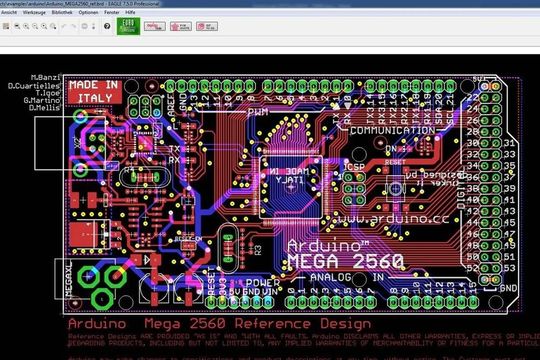Click the Zoom out magnifier icon

pos(35,26)
